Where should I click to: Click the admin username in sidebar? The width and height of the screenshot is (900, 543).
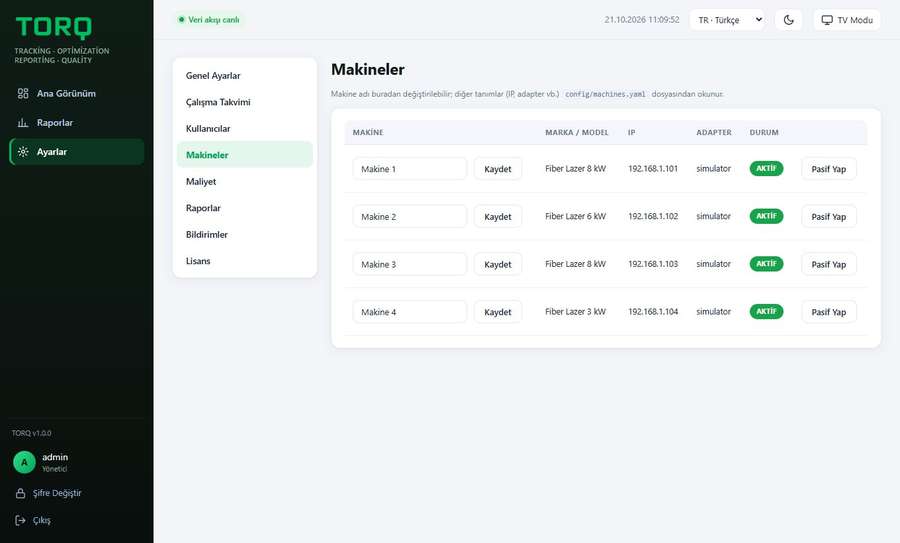click(55, 457)
